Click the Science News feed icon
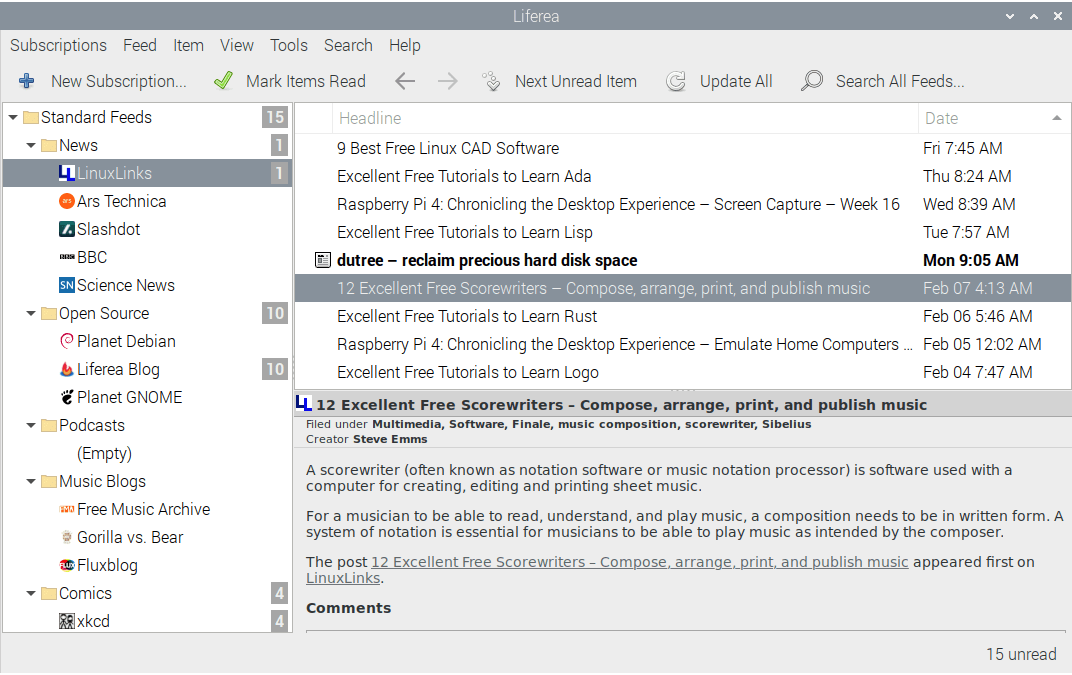1072x675 pixels. pyautogui.click(x=66, y=286)
